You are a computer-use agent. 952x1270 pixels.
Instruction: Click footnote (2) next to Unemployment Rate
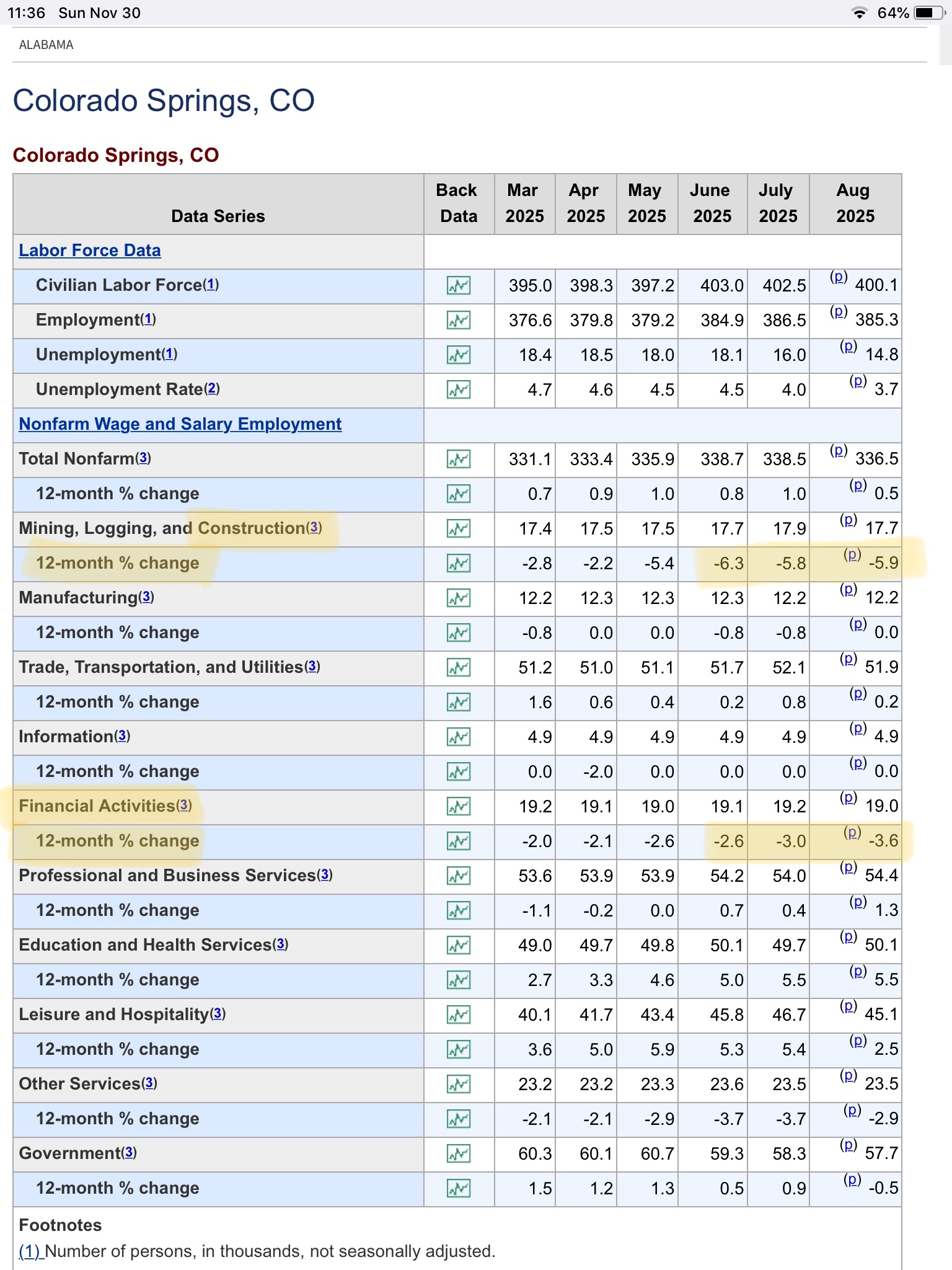click(212, 389)
